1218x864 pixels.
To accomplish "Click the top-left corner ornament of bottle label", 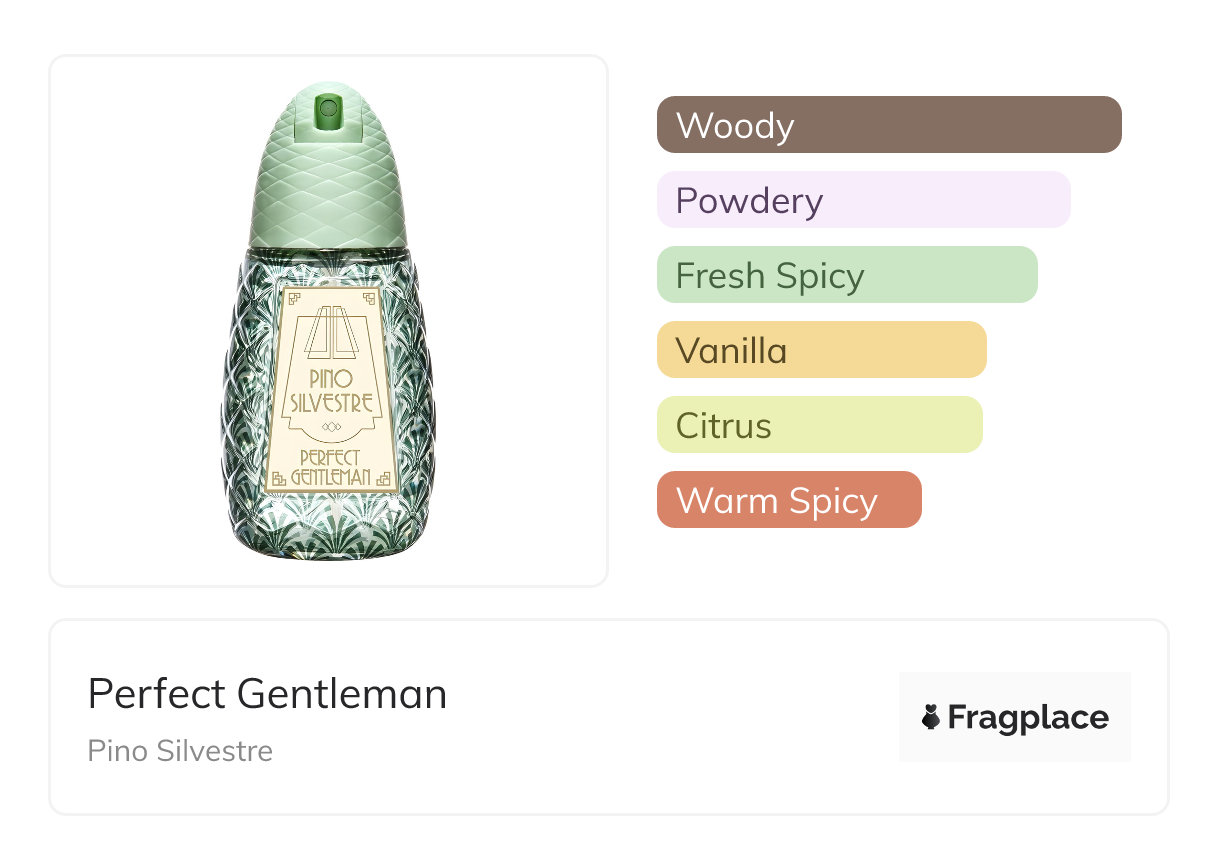I will click(x=293, y=297).
